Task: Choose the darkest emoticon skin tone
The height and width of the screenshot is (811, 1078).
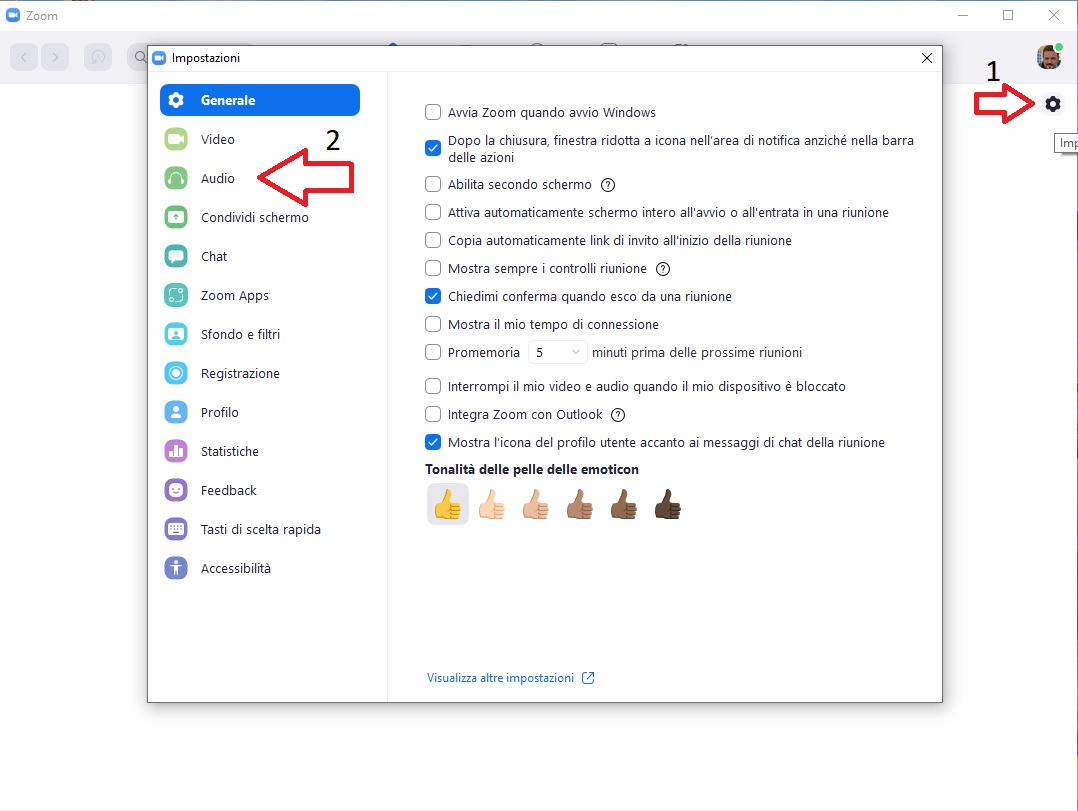Action: [x=667, y=505]
